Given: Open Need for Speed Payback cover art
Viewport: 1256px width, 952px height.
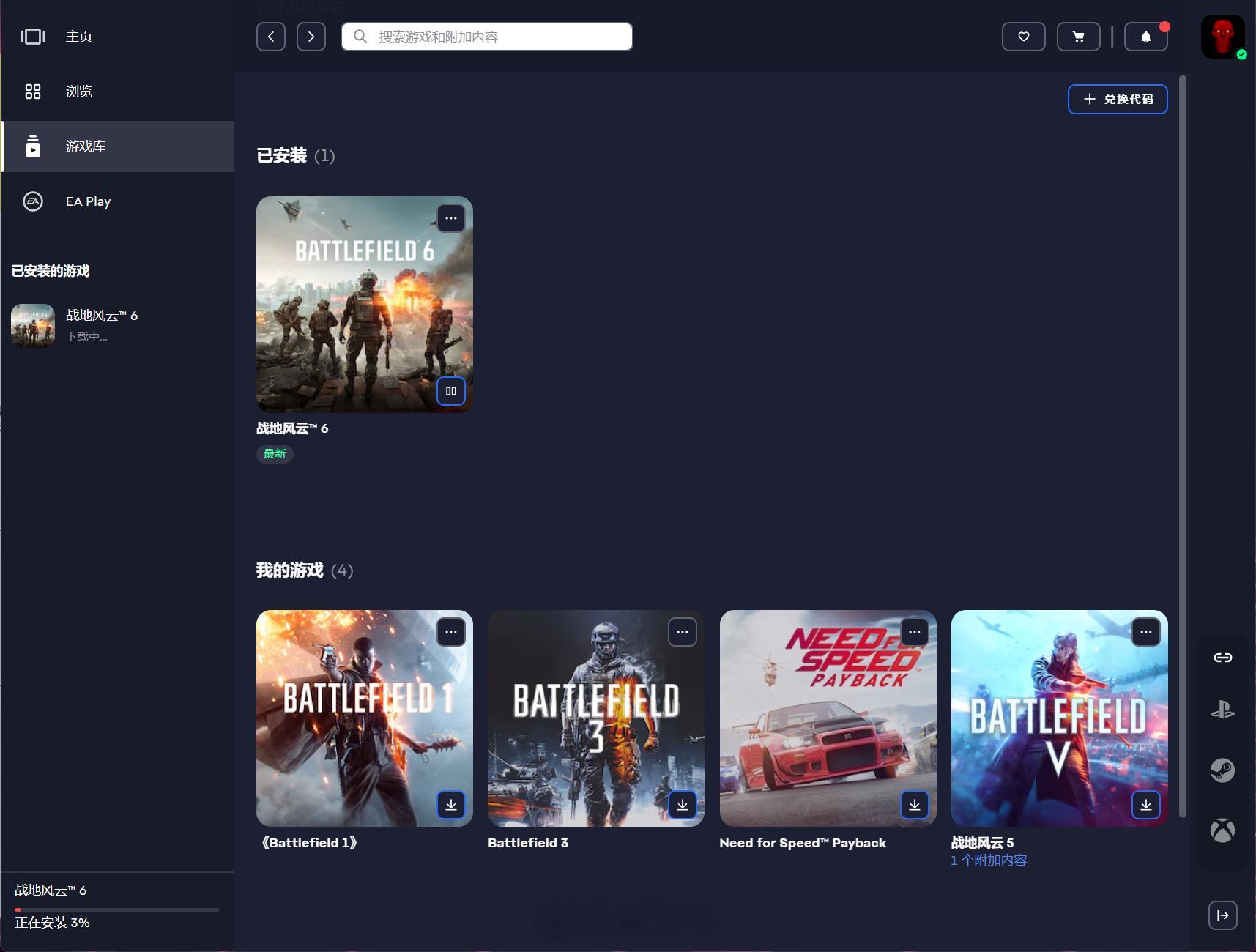Looking at the screenshot, I should [x=828, y=718].
